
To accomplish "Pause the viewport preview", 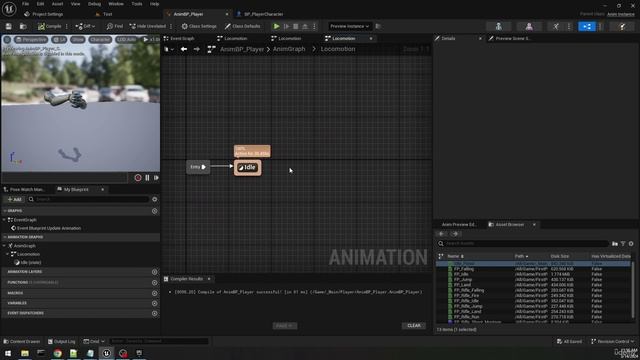I will point(147,178).
